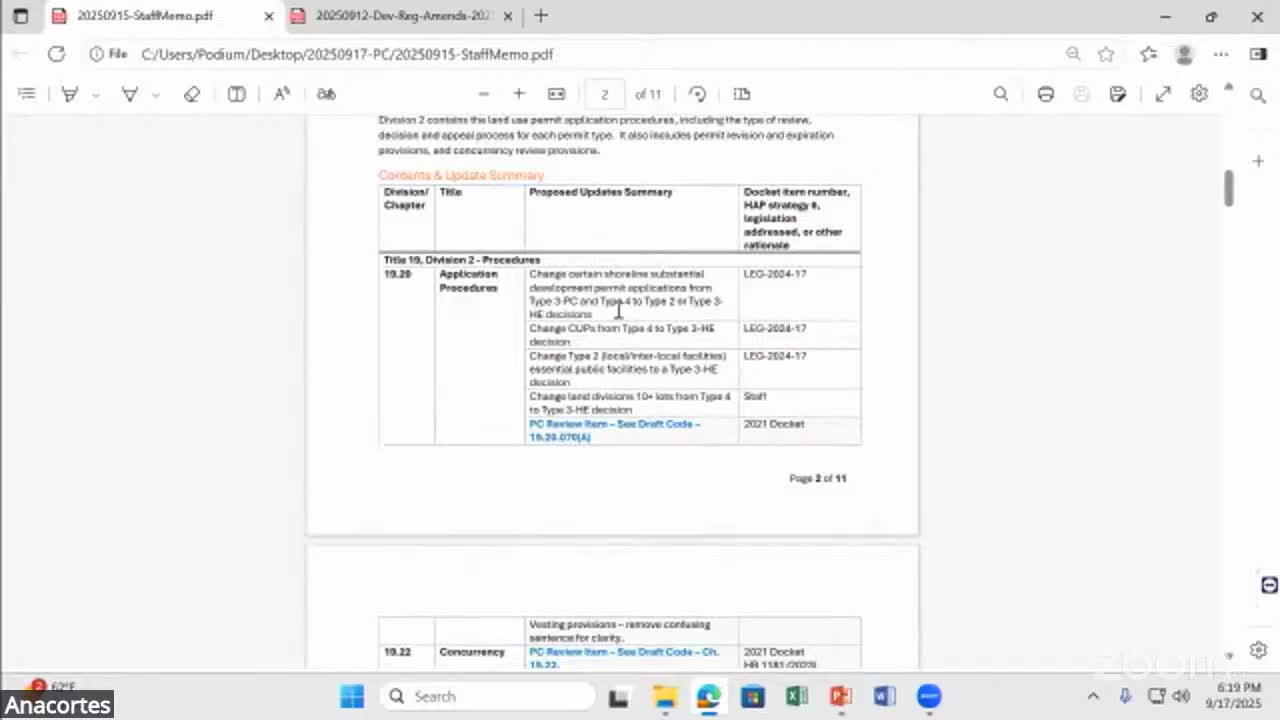Open a new browser tab
Screen dimensions: 1280x720
tap(541, 16)
